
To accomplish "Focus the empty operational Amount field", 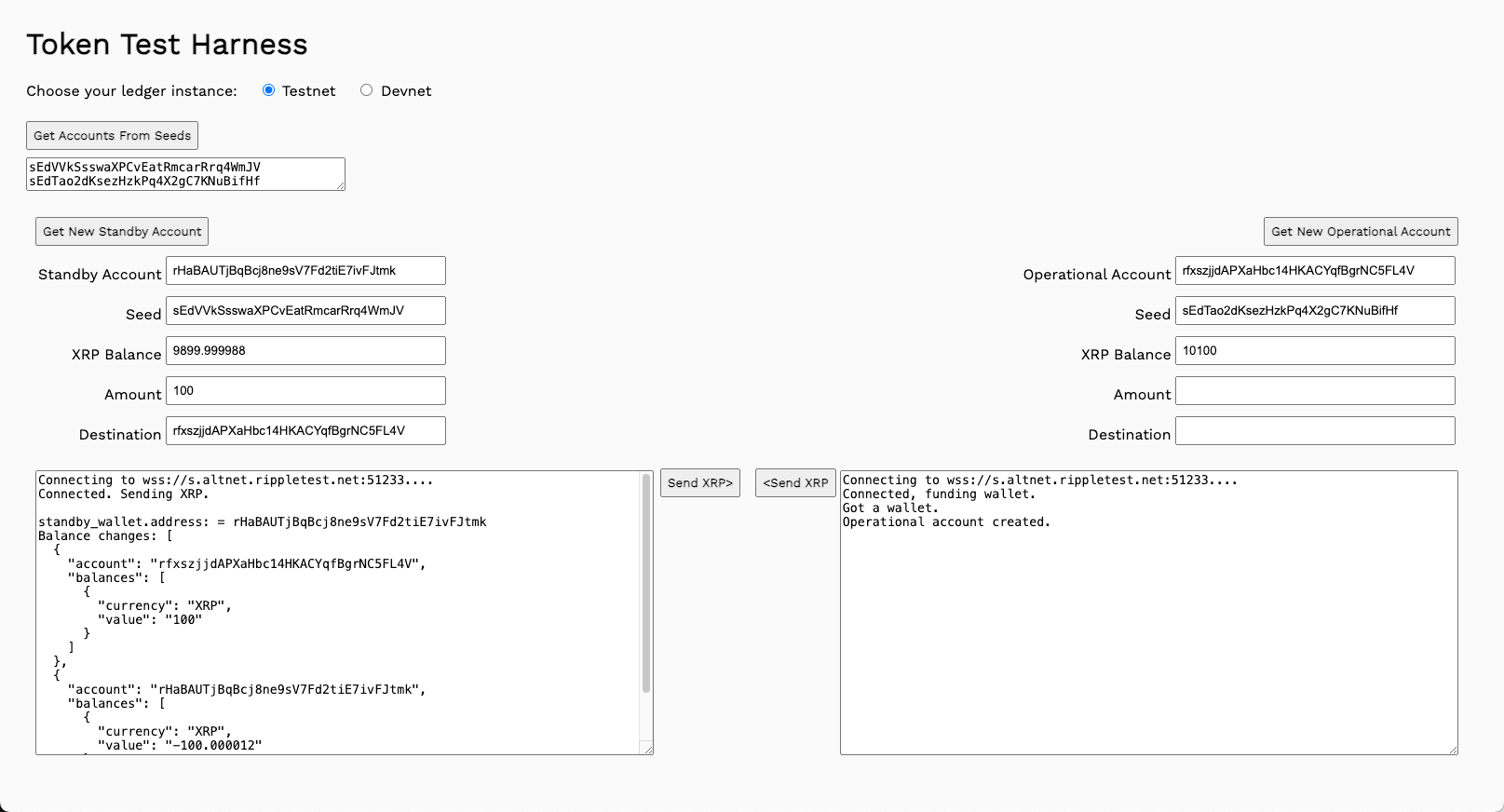I will (x=1314, y=391).
